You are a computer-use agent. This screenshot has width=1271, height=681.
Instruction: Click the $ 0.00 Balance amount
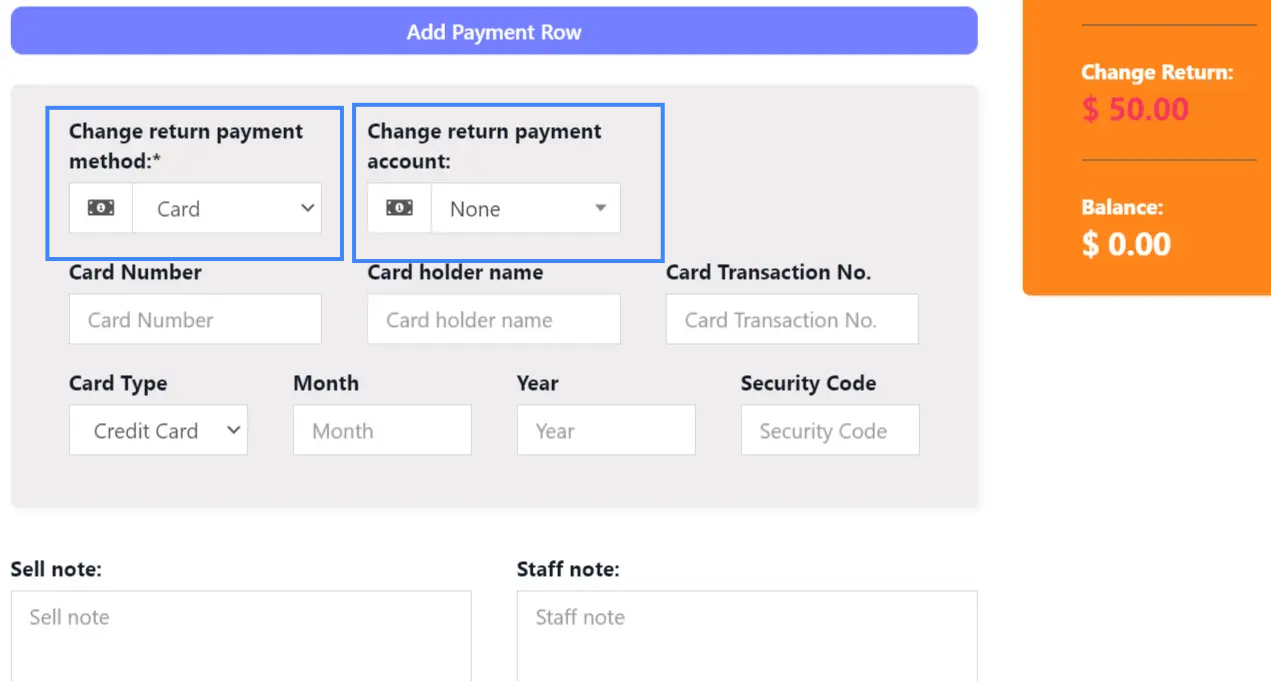1126,244
